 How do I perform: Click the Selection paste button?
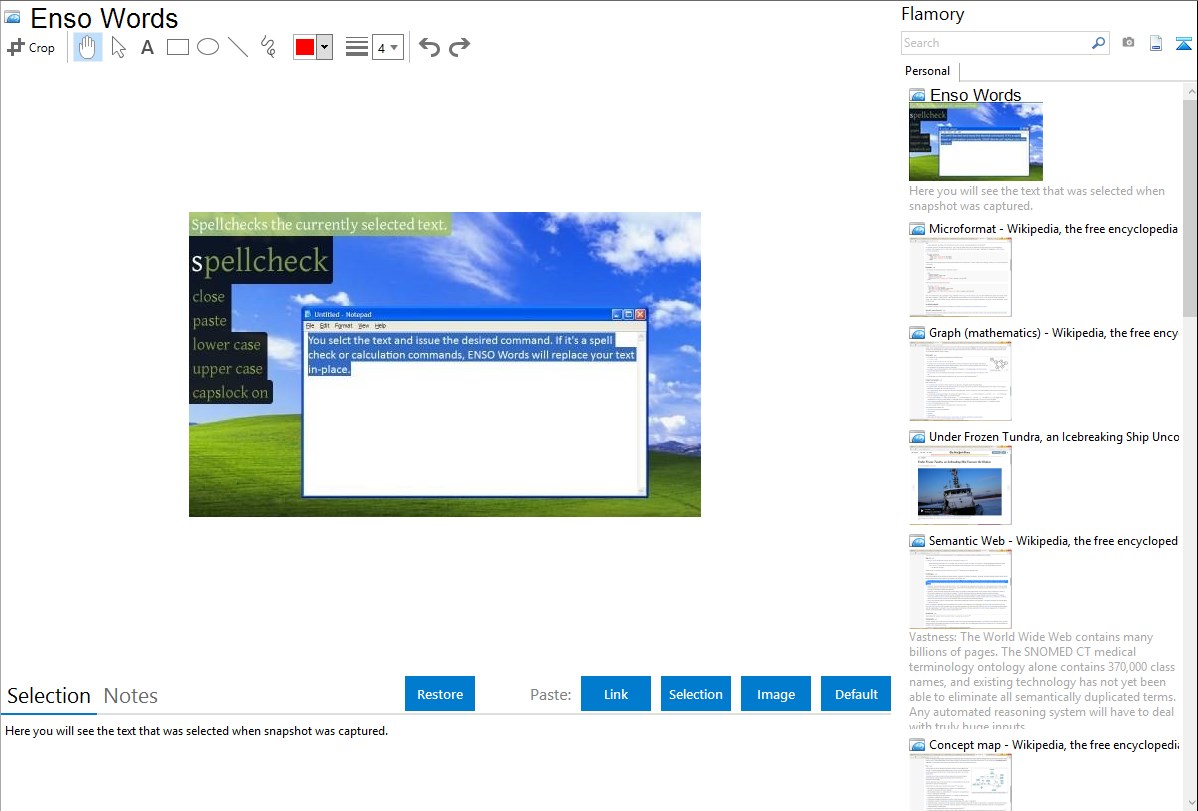point(696,694)
